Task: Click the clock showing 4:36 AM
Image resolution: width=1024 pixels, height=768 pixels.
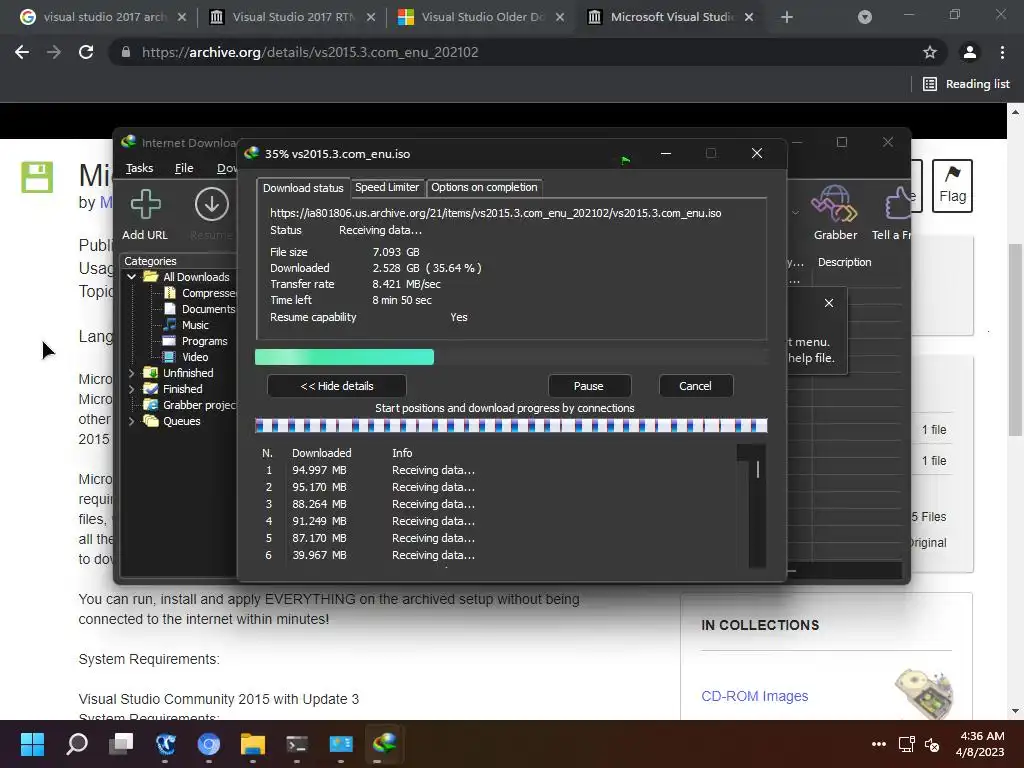Action: click(x=982, y=736)
